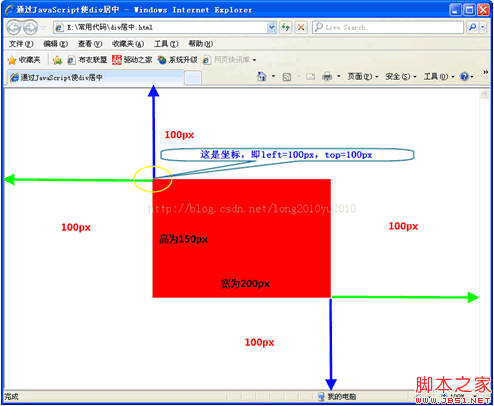
Task: Click the RSS feeds icon in the command bar
Action: [x=287, y=77]
